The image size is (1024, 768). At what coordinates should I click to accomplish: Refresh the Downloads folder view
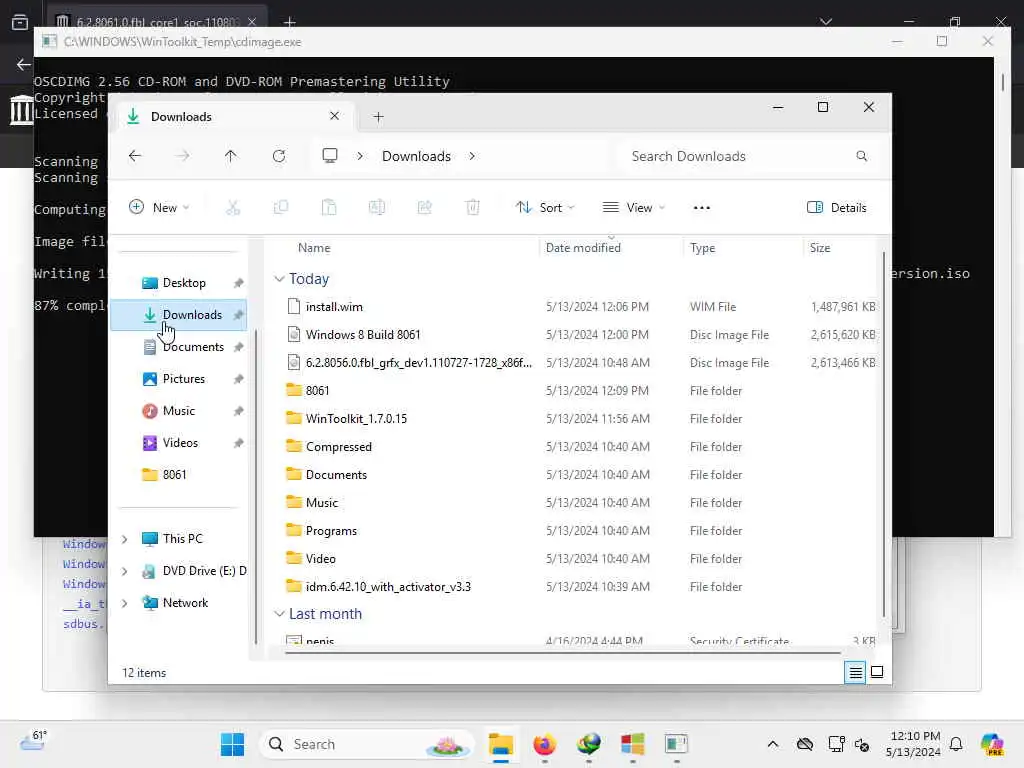[279, 156]
